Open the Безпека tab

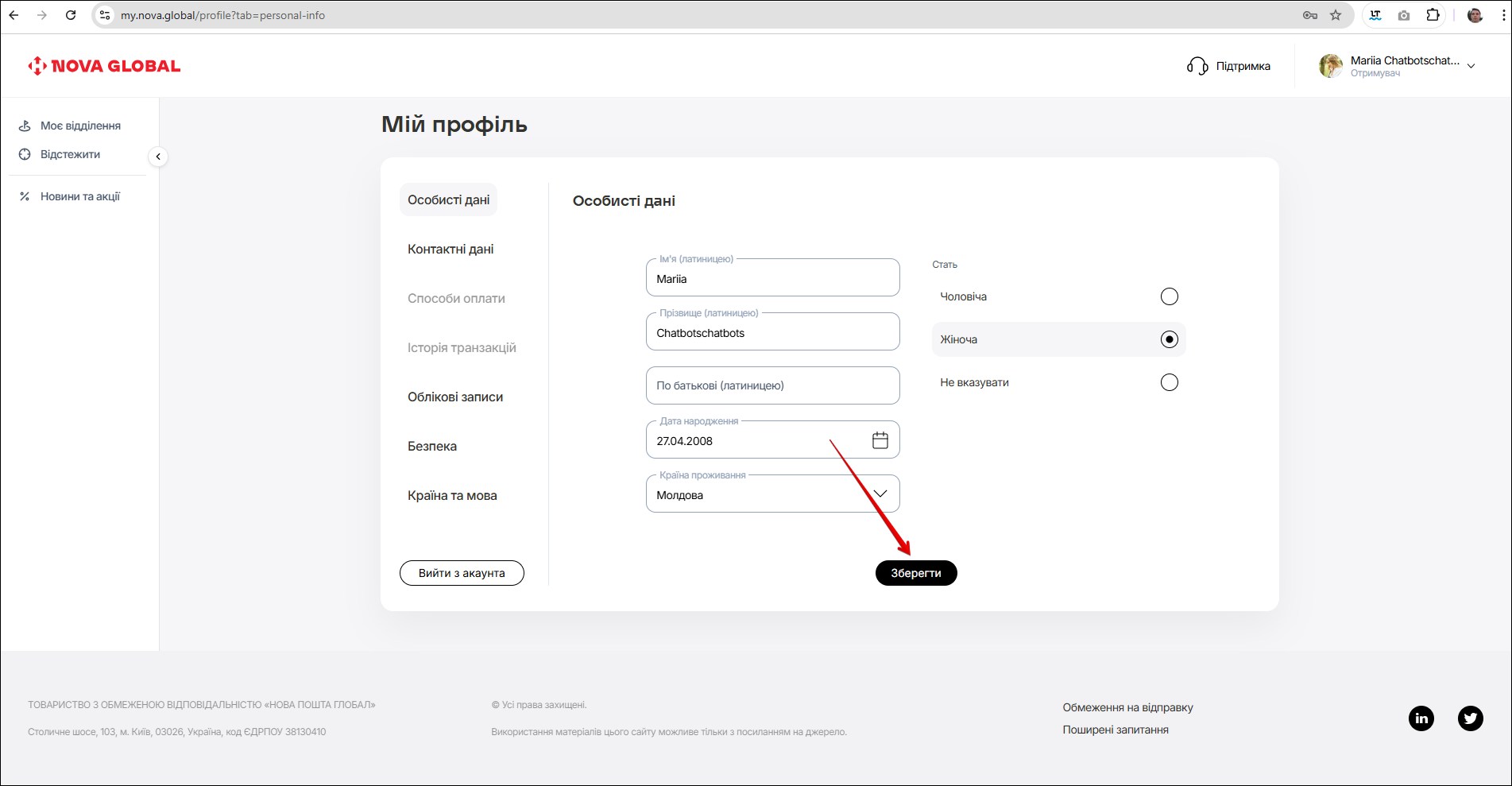[x=432, y=447]
